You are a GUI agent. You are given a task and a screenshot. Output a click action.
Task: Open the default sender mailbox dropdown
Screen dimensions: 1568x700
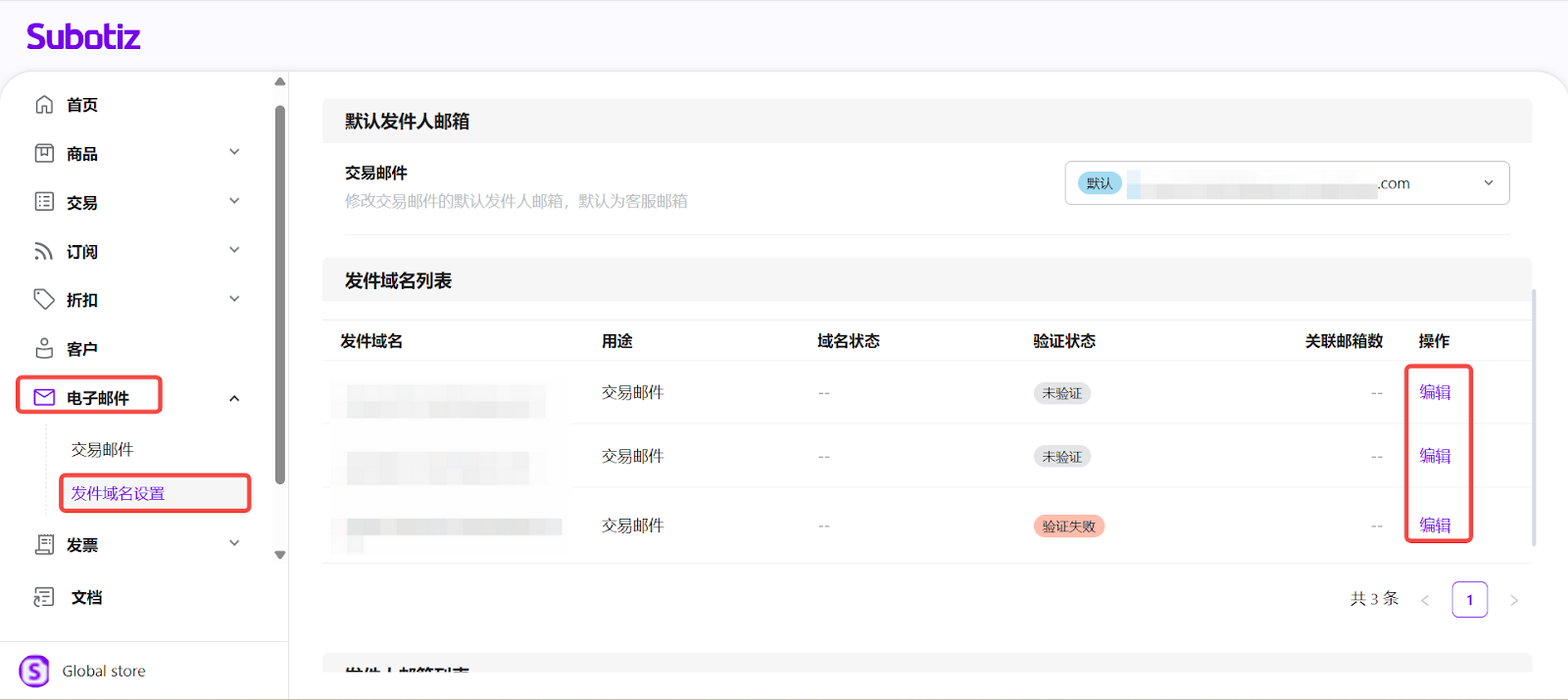point(1488,183)
